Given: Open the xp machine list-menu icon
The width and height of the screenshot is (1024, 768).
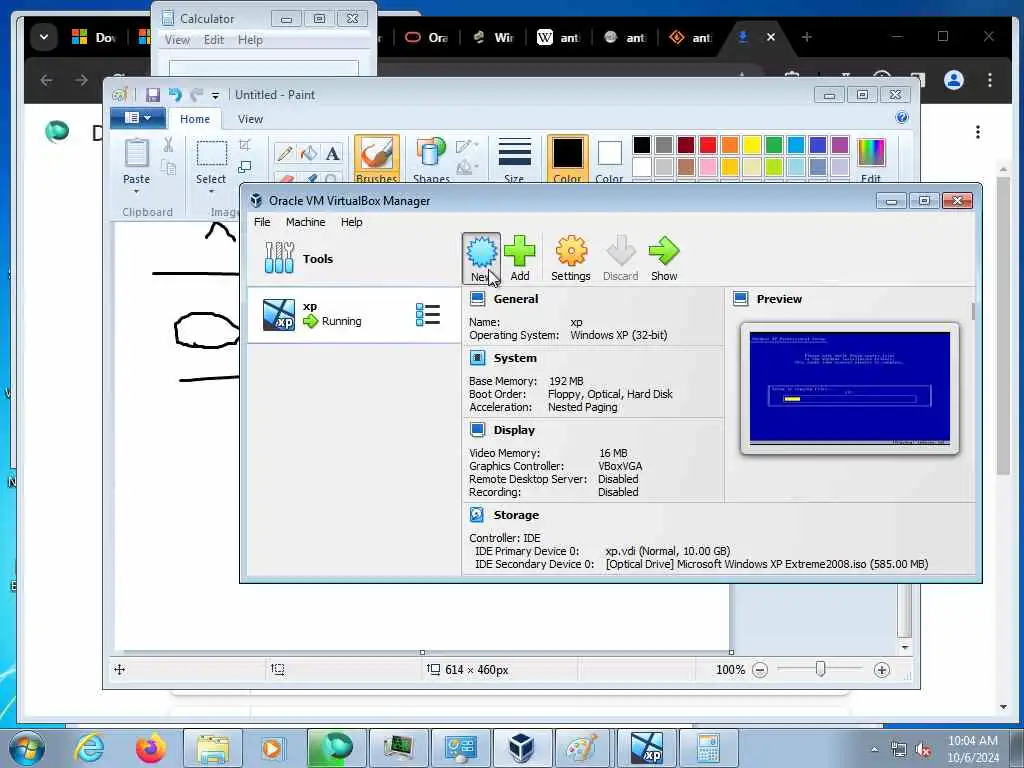Looking at the screenshot, I should tap(428, 314).
